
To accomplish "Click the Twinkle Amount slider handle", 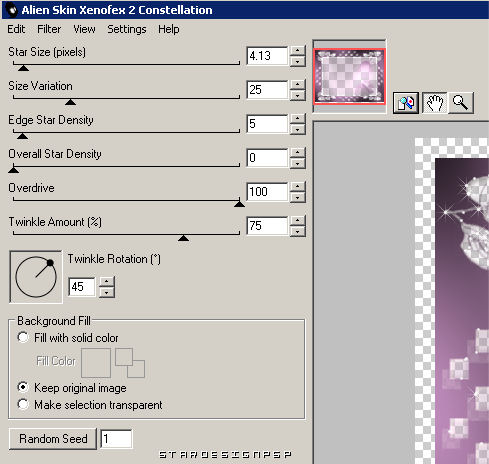I will coord(183,238).
